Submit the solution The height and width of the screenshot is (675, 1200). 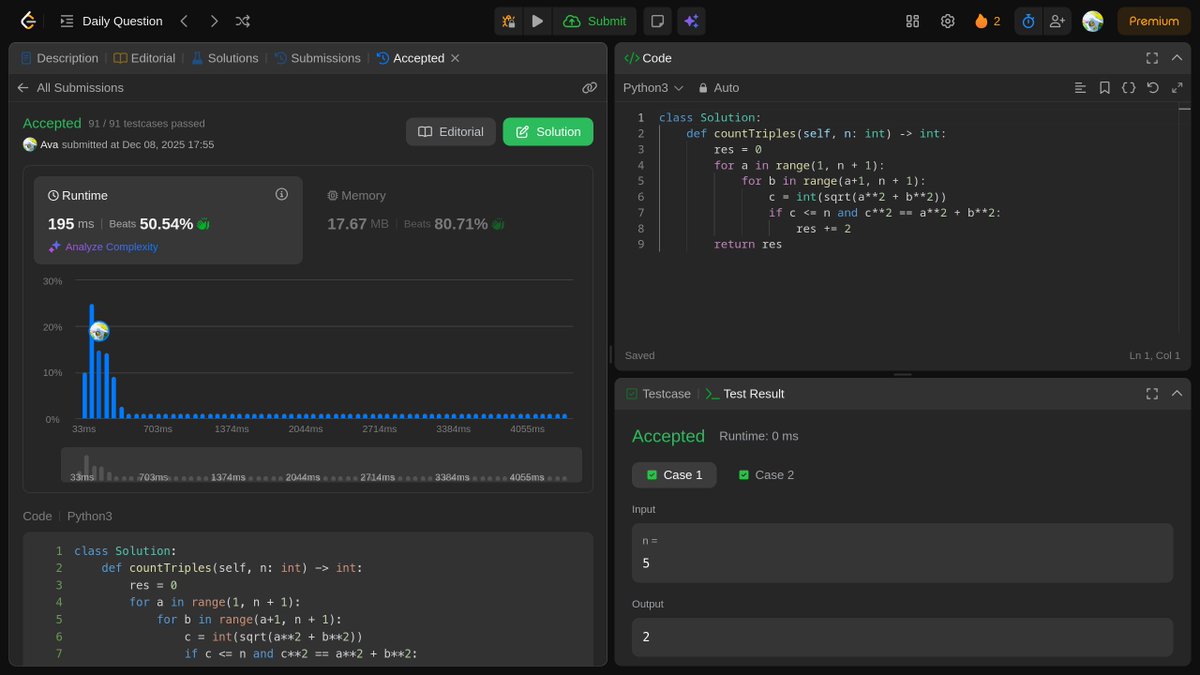596,21
